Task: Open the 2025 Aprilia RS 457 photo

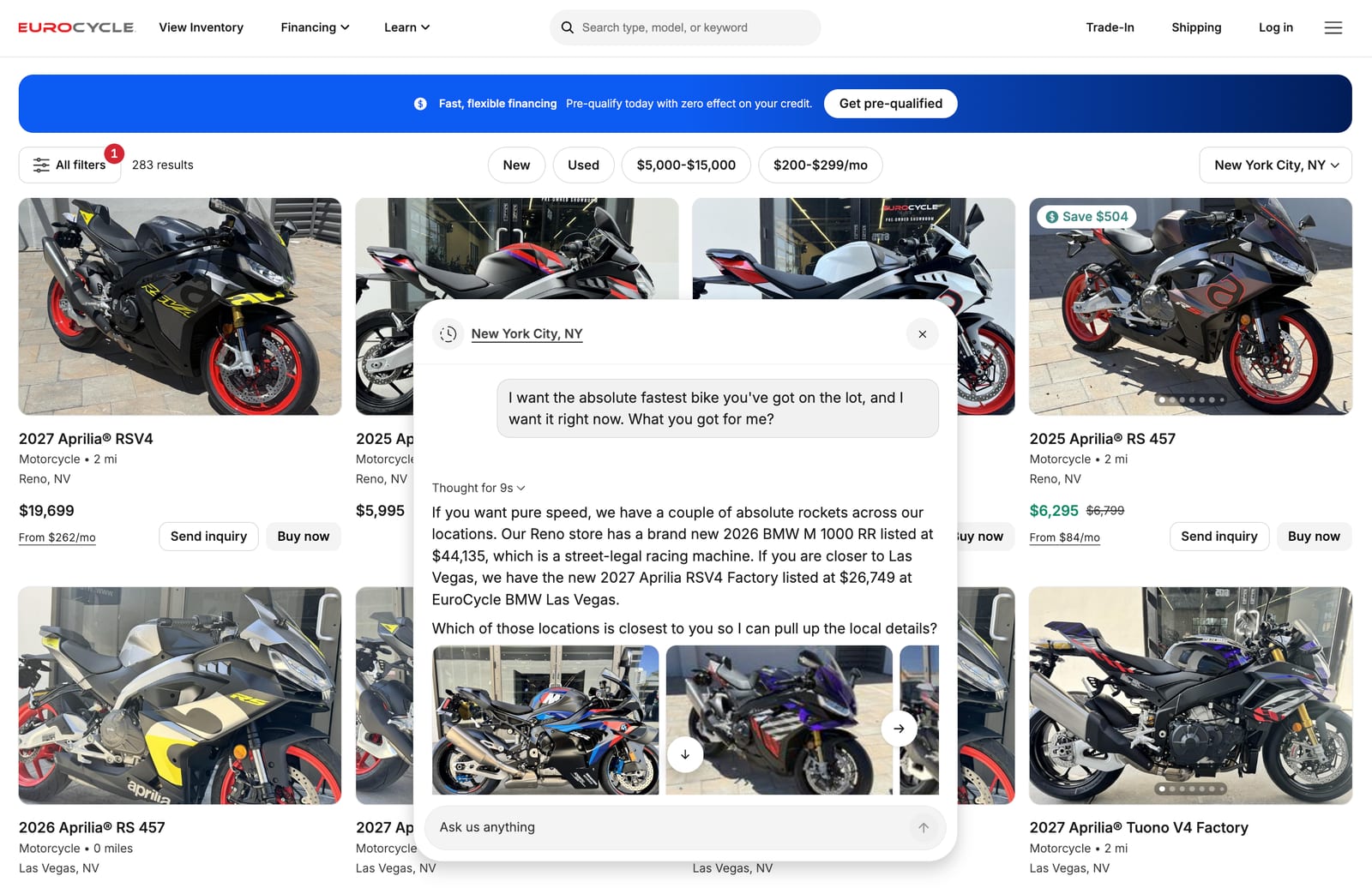Action: pos(1190,307)
